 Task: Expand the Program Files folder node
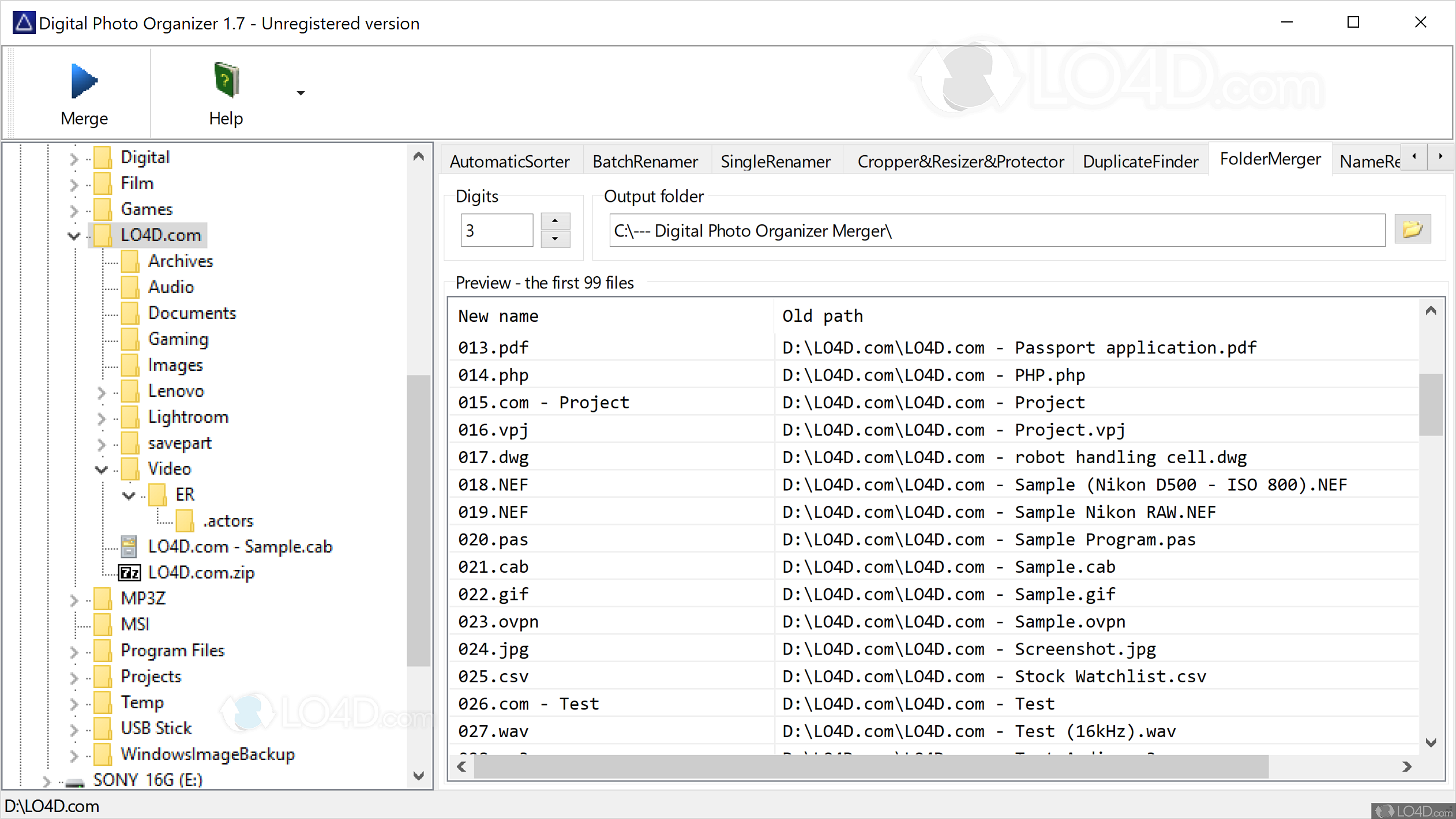coord(74,652)
